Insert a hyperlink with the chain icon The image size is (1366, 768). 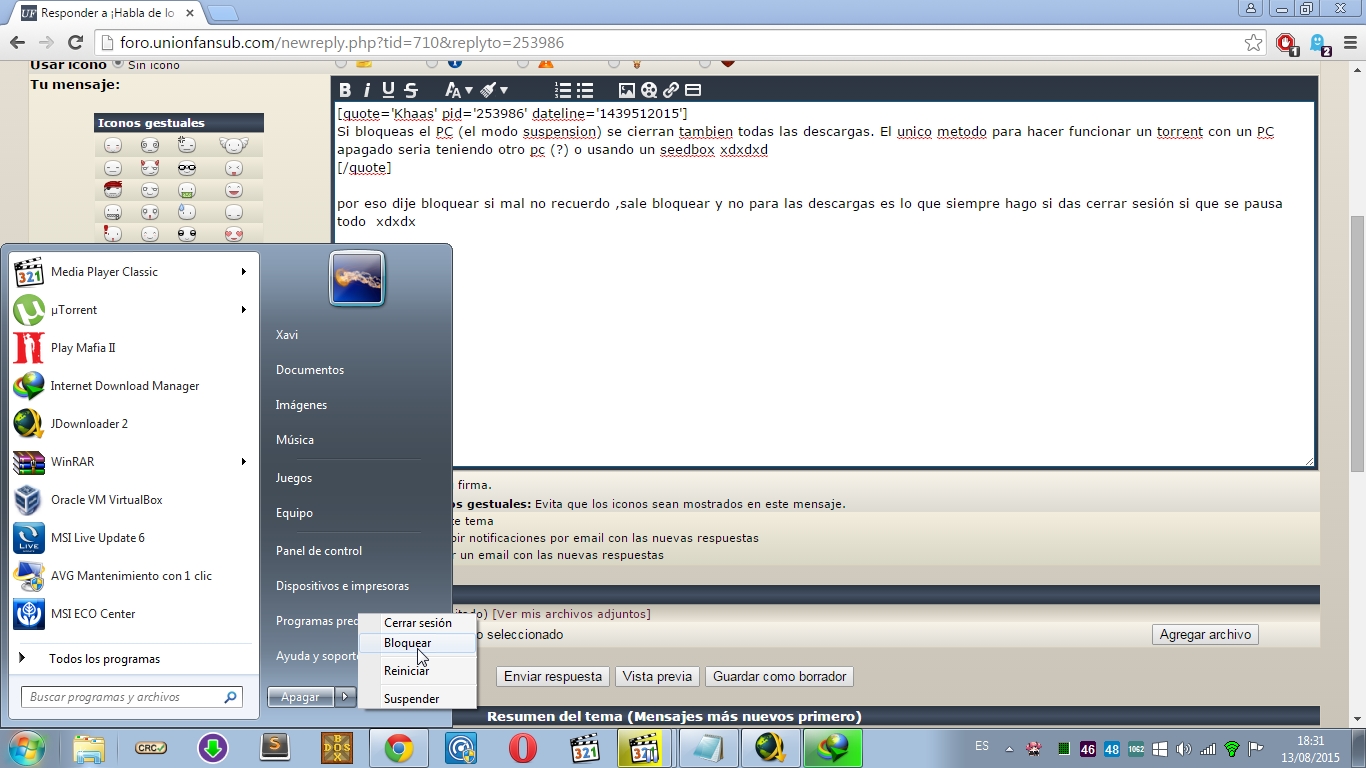click(x=671, y=90)
